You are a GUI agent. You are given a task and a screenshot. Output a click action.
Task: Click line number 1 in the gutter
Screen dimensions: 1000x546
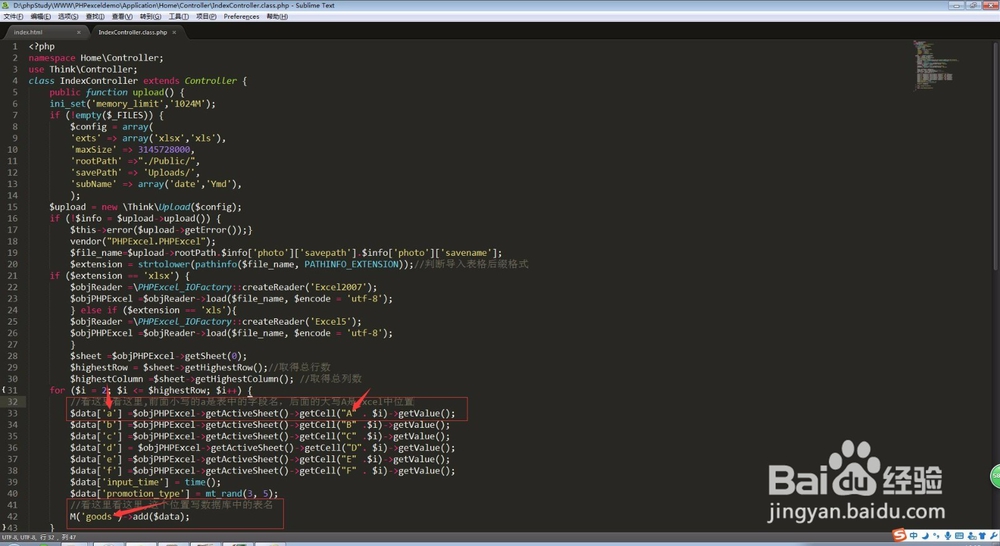(15, 47)
